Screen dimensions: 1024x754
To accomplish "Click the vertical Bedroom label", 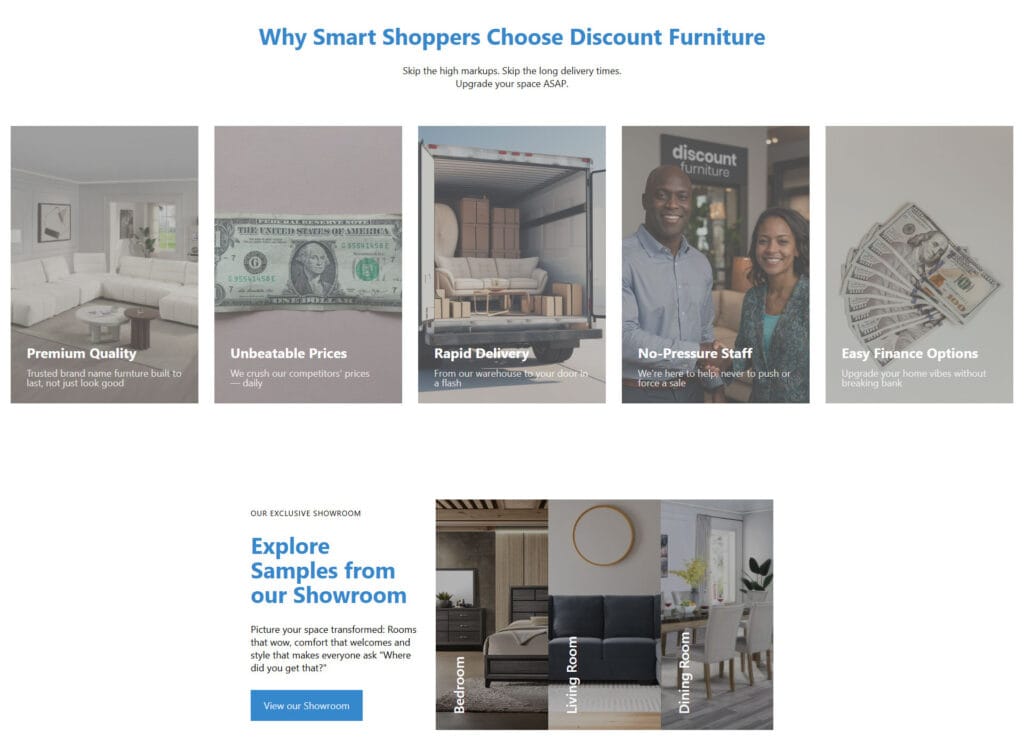I will pos(459,684).
